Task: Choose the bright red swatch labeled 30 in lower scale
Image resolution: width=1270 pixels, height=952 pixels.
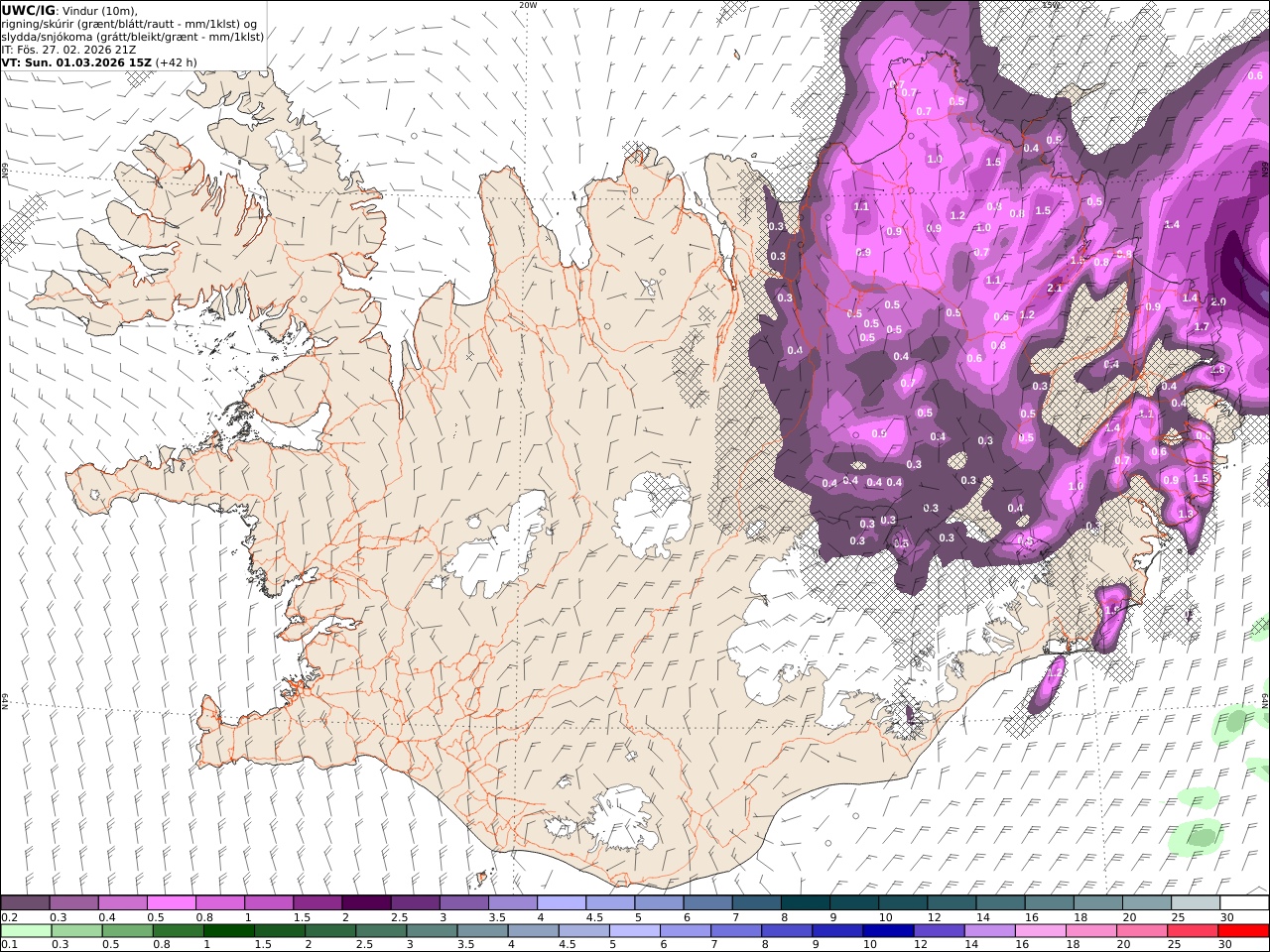Action: coord(1243,931)
